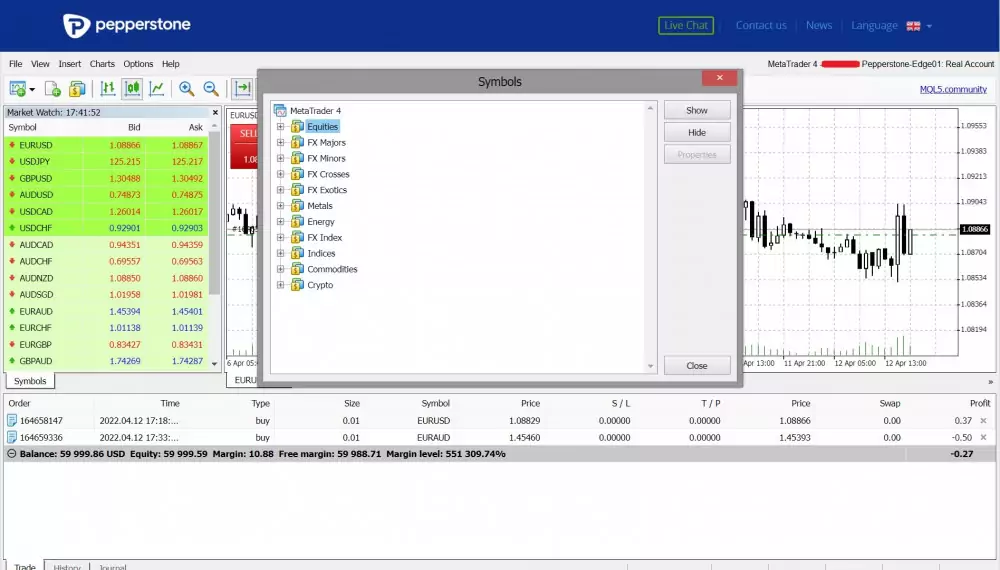Close the EURUSD order with its X
The image size is (1000, 570).
(983, 420)
